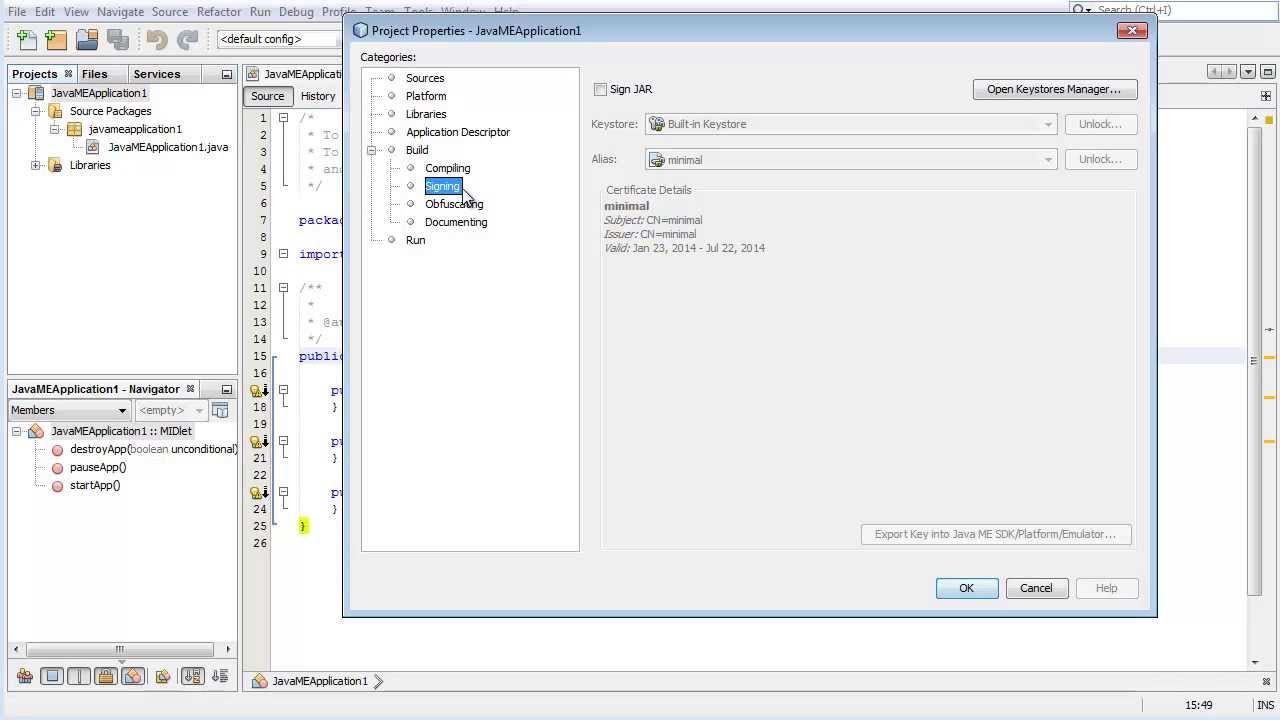Close the Navigator tab with its X
This screenshot has width=1280, height=720.
(190, 389)
